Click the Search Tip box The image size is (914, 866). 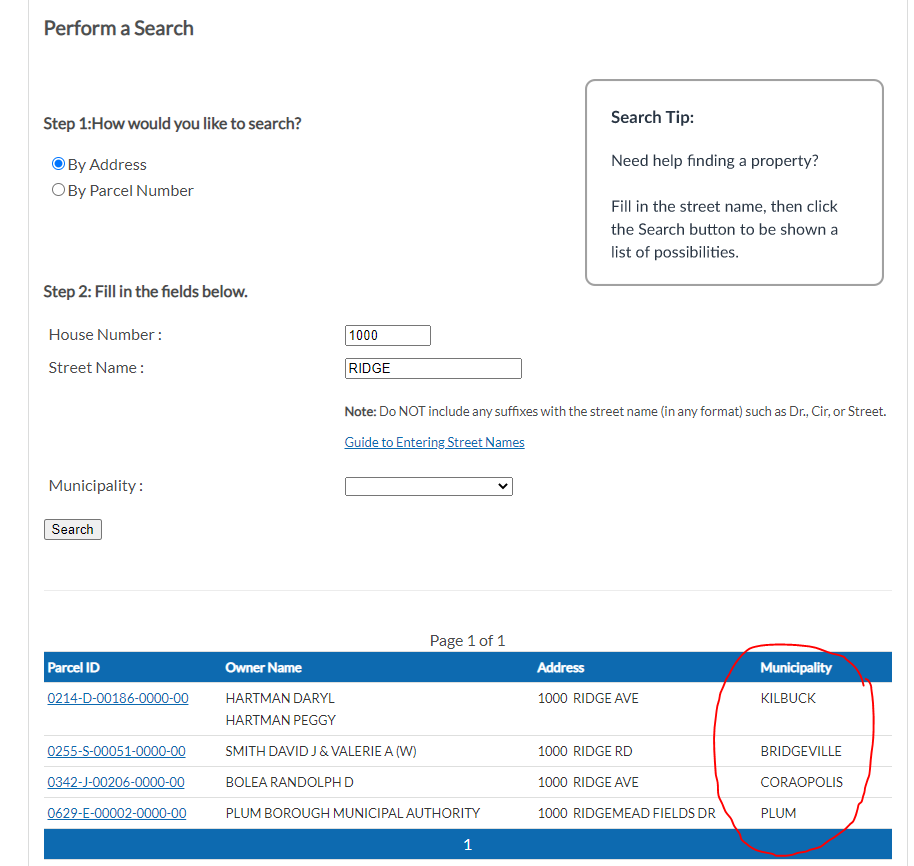click(733, 182)
